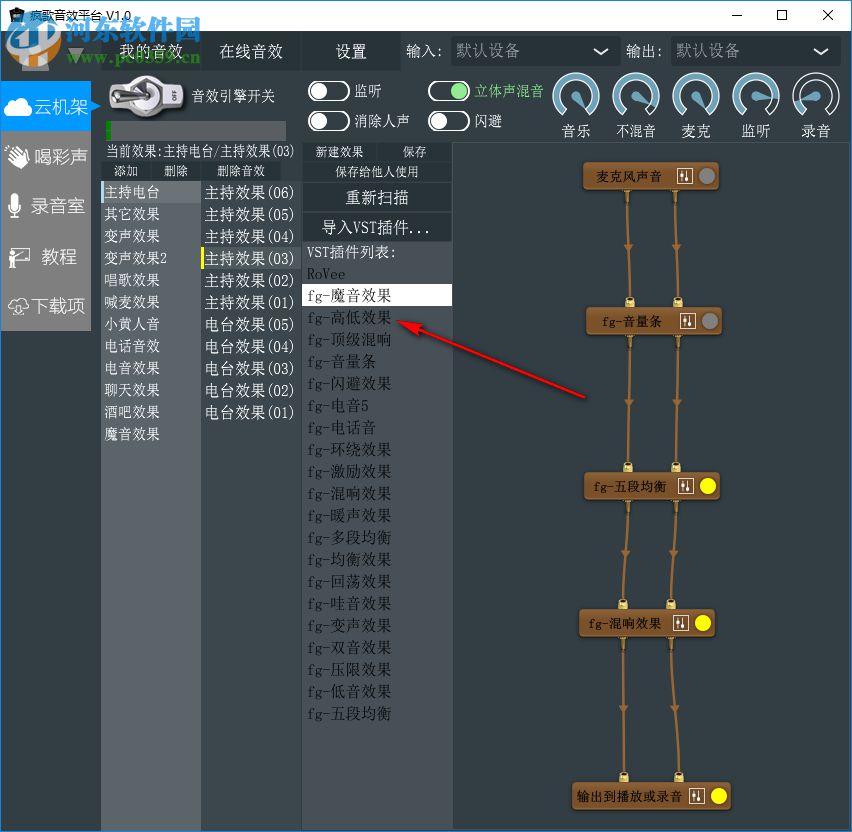Select fg-高低效果 in the VST plugin list

[350, 317]
